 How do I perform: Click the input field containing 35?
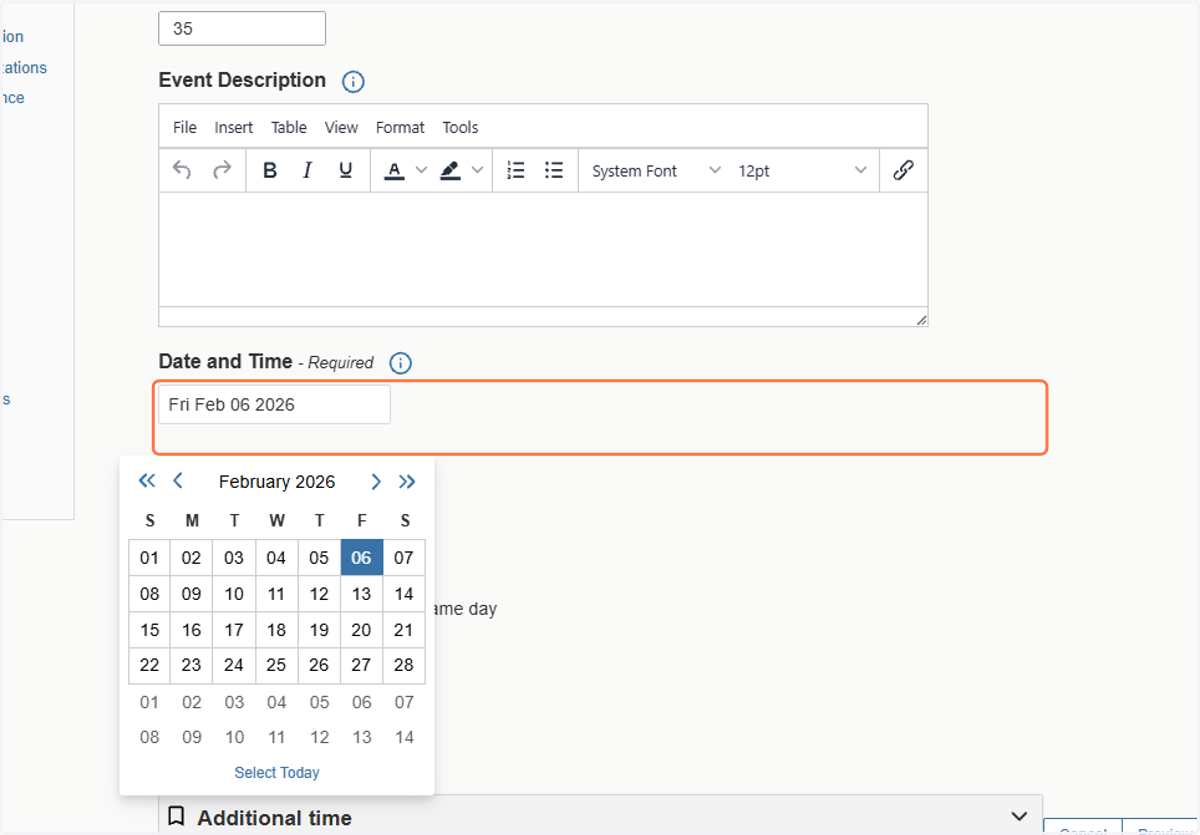pos(242,28)
